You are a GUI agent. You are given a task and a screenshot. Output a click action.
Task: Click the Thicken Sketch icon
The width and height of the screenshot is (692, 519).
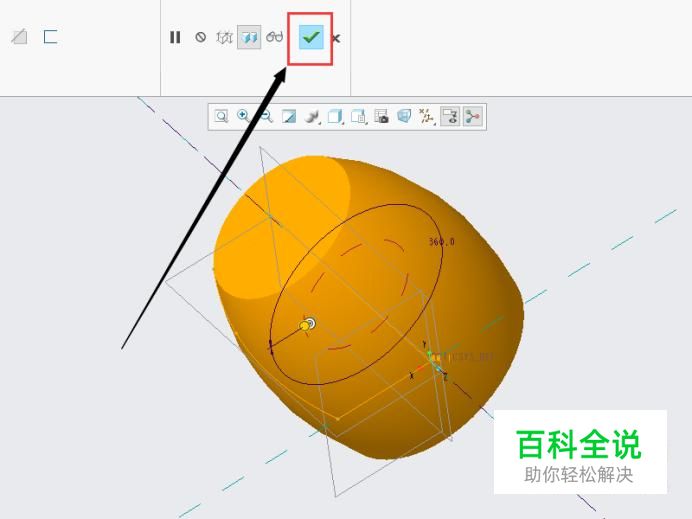tap(50, 37)
